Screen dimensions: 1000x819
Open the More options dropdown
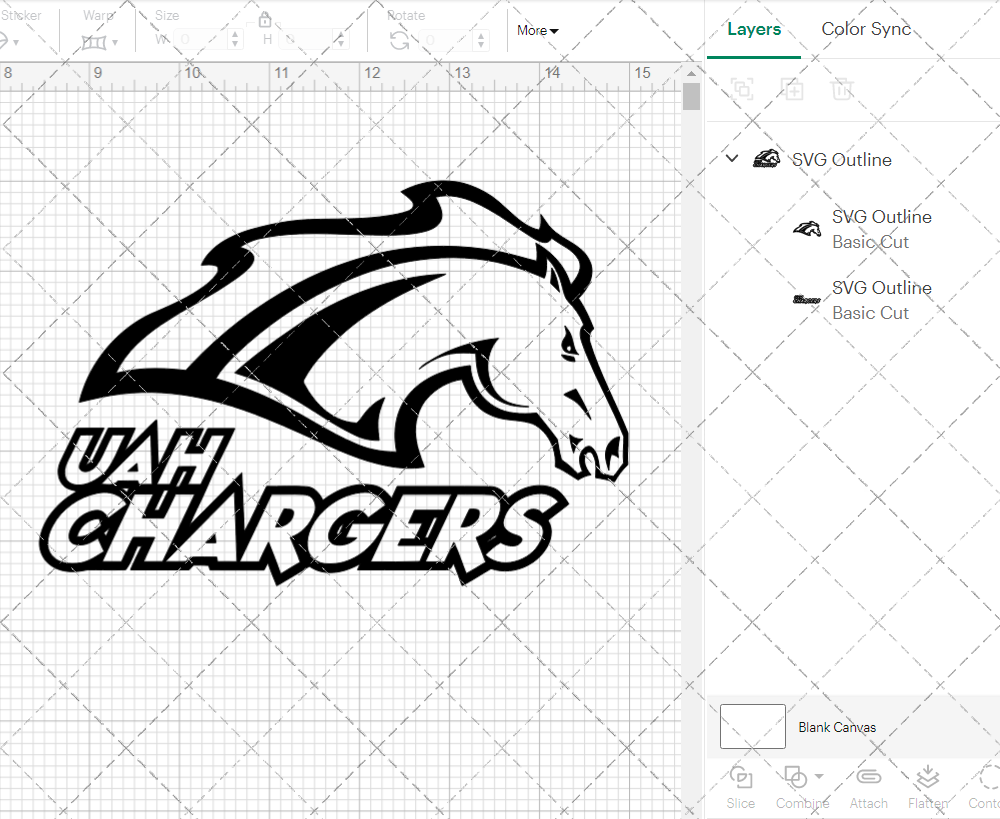(537, 30)
